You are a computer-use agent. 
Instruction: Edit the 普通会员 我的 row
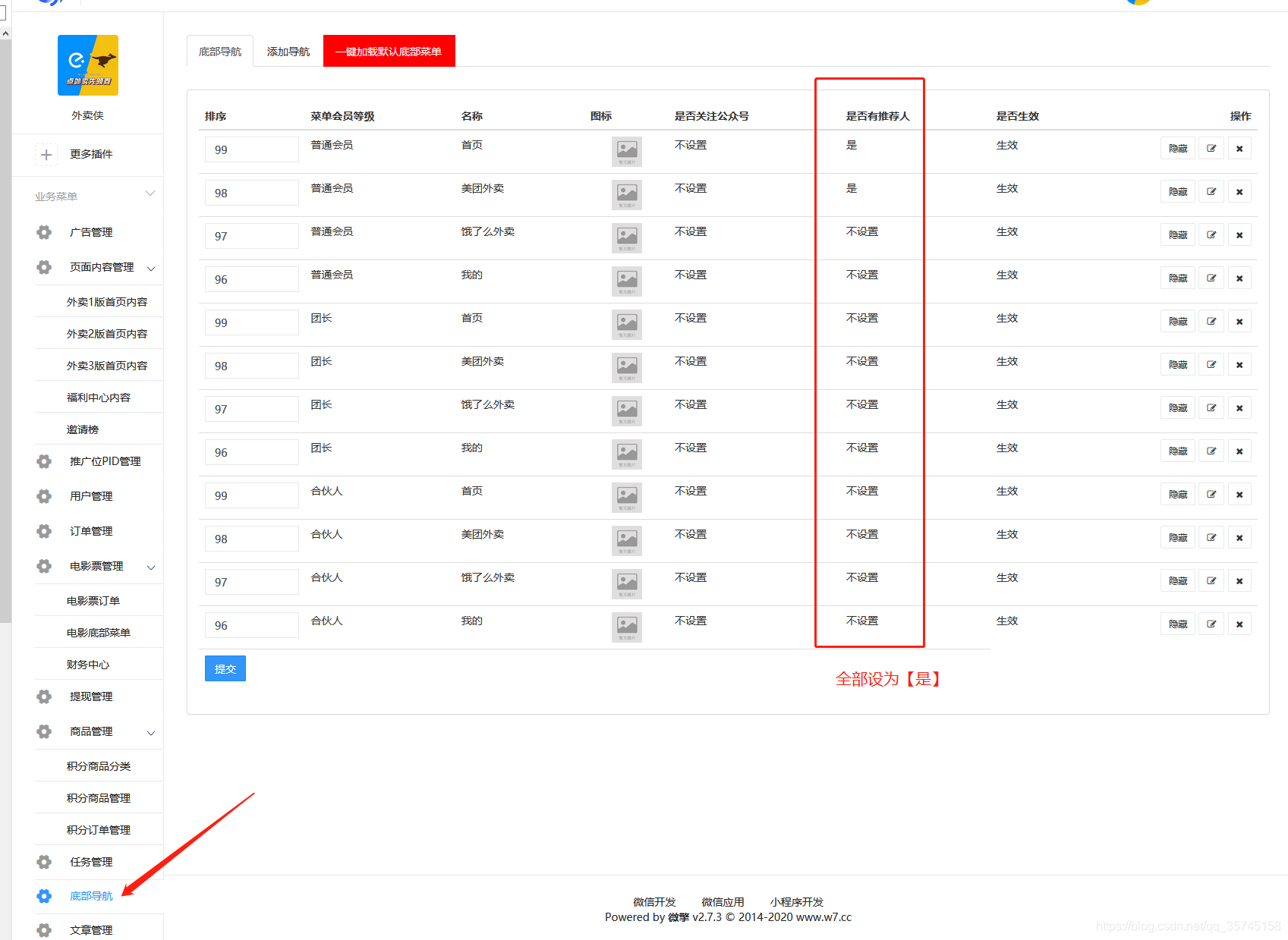click(x=1211, y=278)
